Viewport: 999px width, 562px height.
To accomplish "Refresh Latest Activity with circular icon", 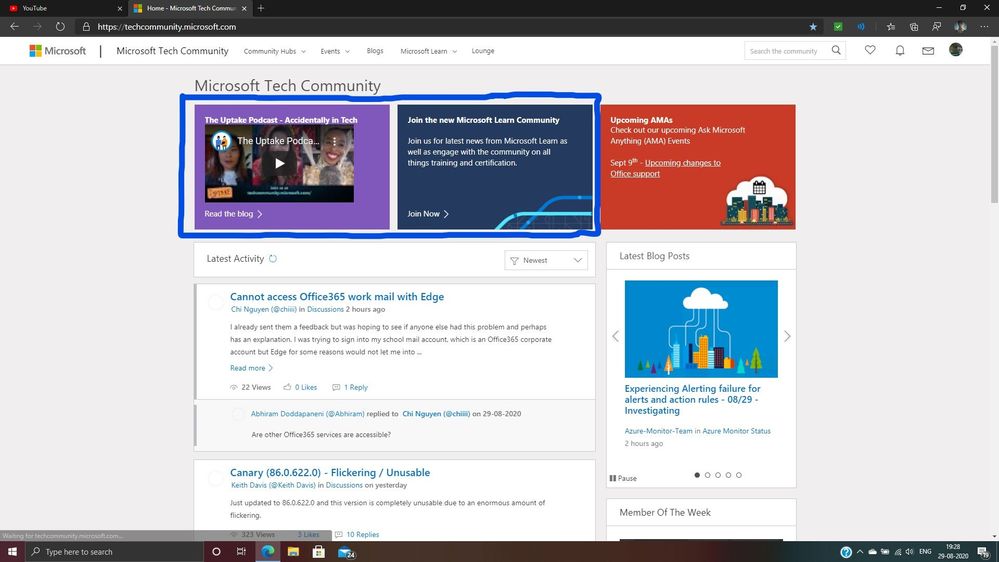I will click(x=273, y=259).
